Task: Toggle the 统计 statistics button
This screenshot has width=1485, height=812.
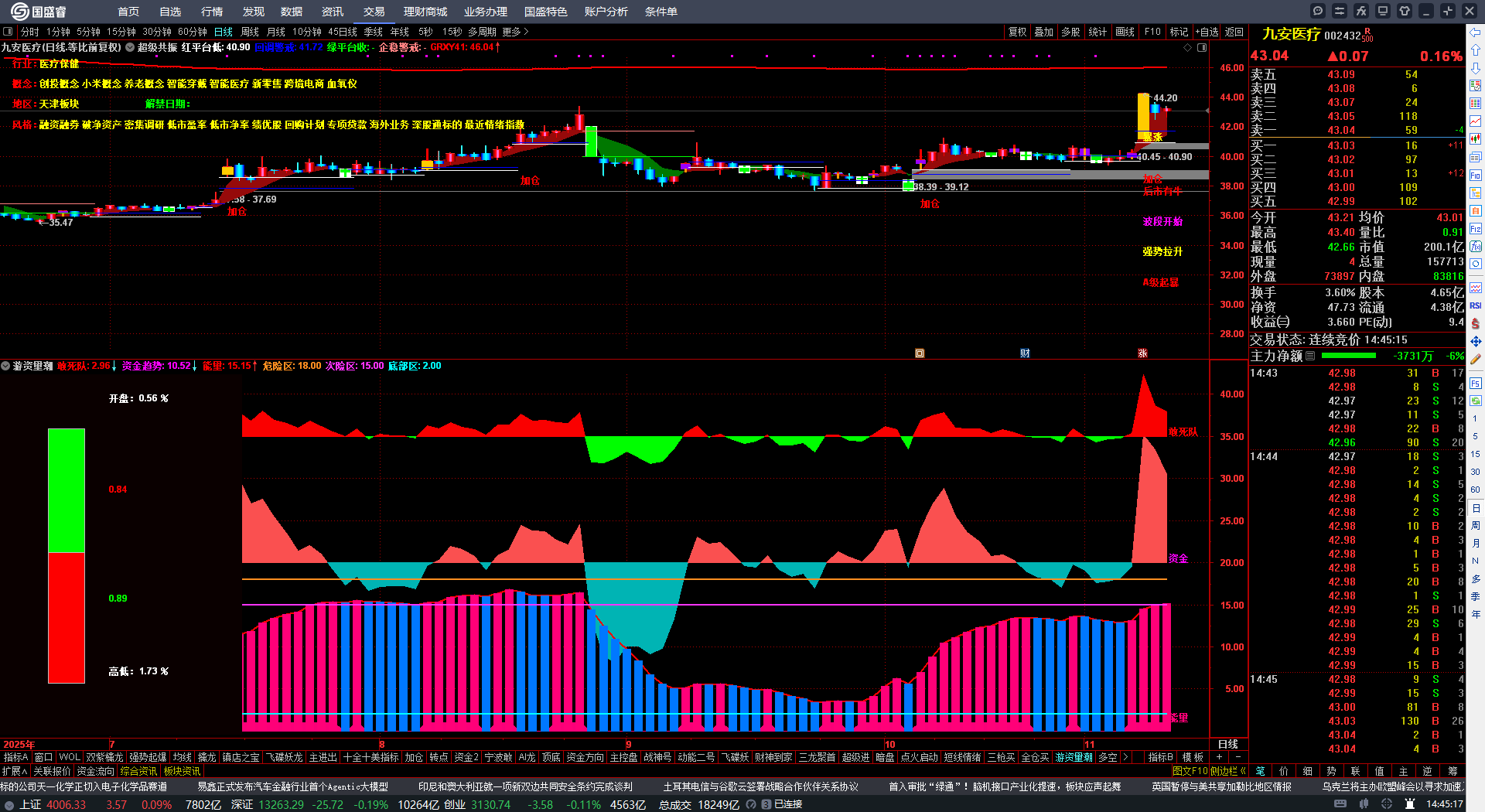Action: tap(1098, 32)
